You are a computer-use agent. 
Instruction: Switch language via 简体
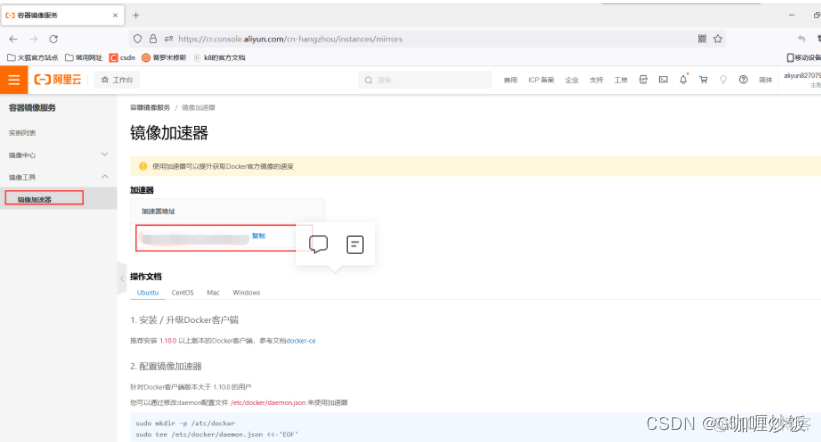click(x=765, y=80)
